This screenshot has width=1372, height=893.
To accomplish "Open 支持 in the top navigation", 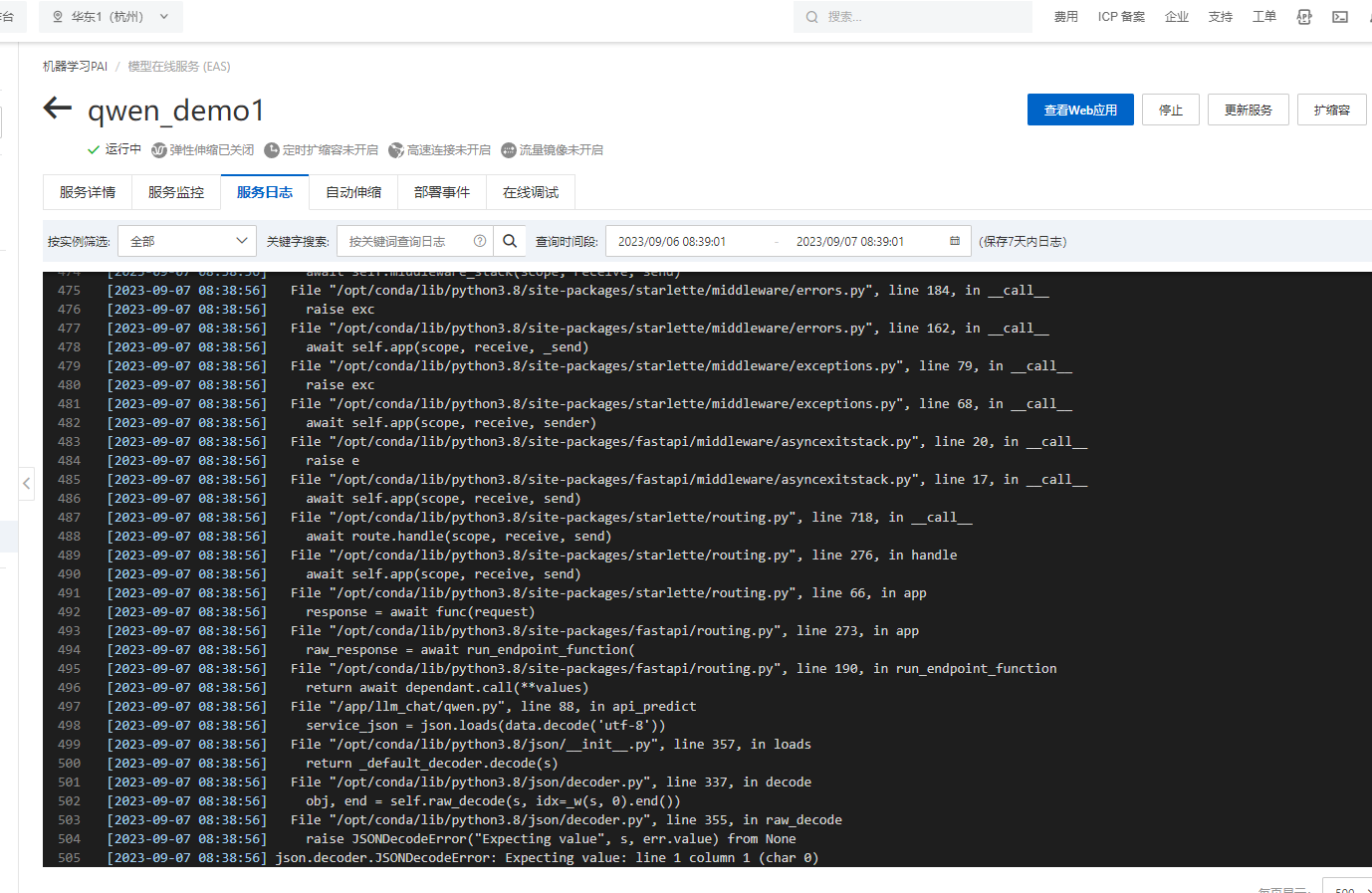I will coord(1221,17).
